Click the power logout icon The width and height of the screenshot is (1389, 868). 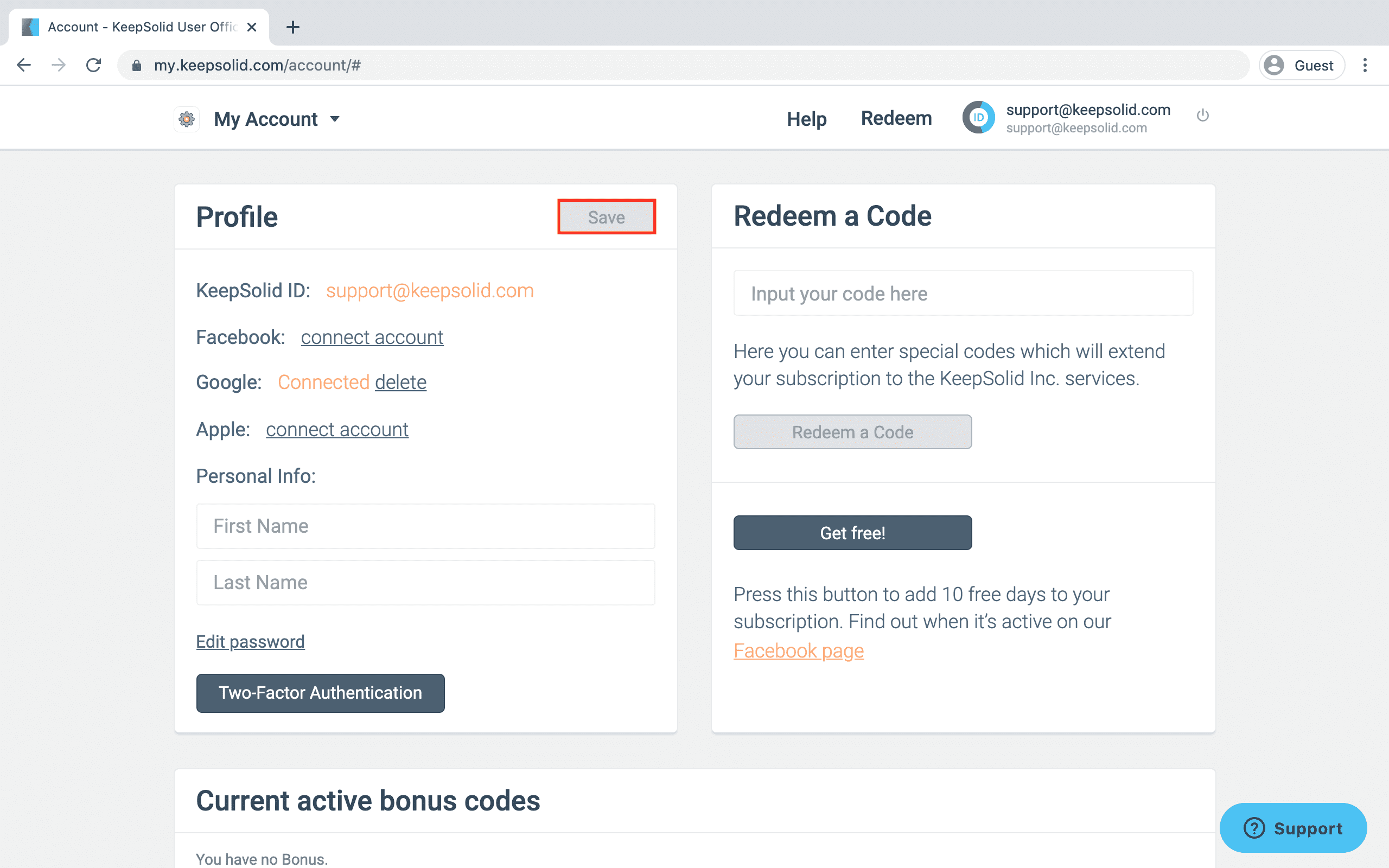tap(1202, 116)
